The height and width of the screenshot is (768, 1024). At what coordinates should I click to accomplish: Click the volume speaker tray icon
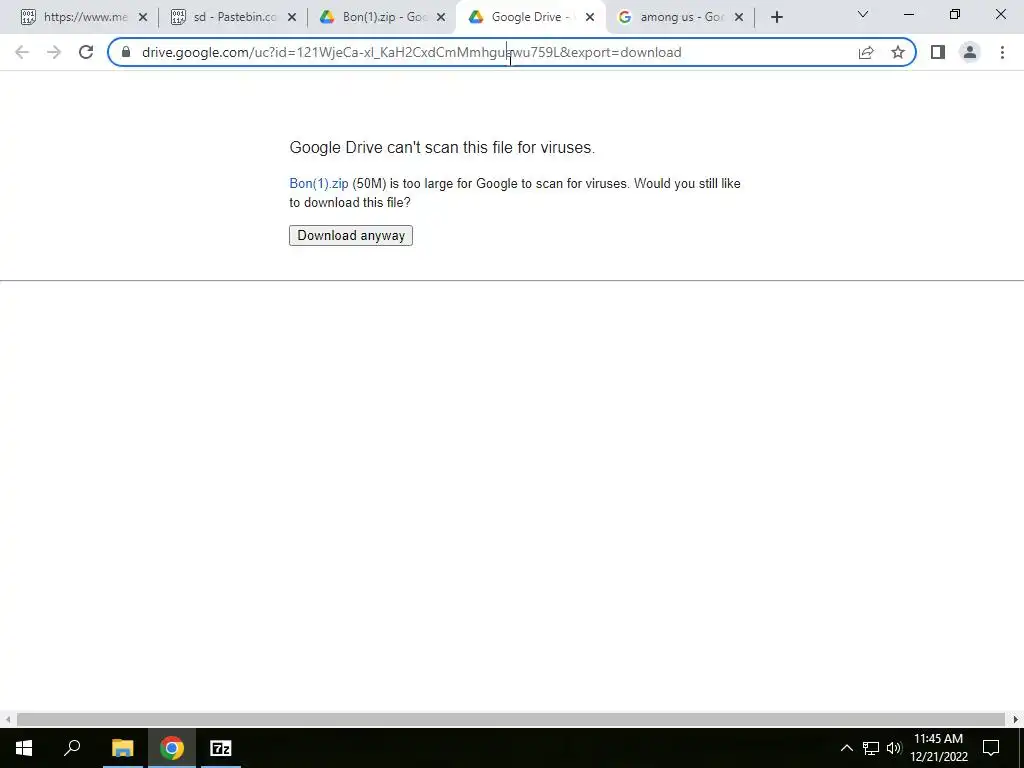click(894, 748)
